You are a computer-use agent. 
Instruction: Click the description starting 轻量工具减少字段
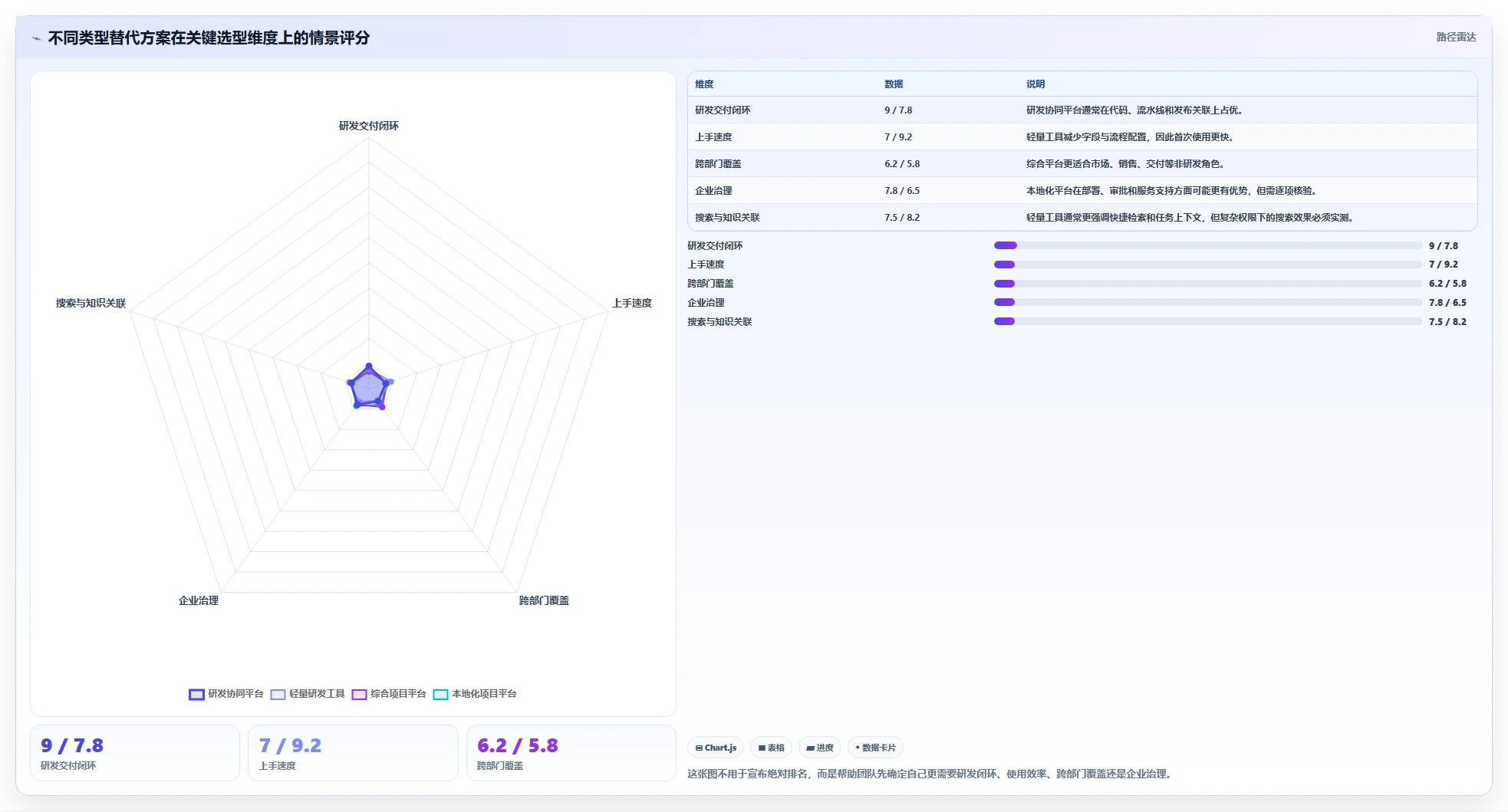point(1130,137)
